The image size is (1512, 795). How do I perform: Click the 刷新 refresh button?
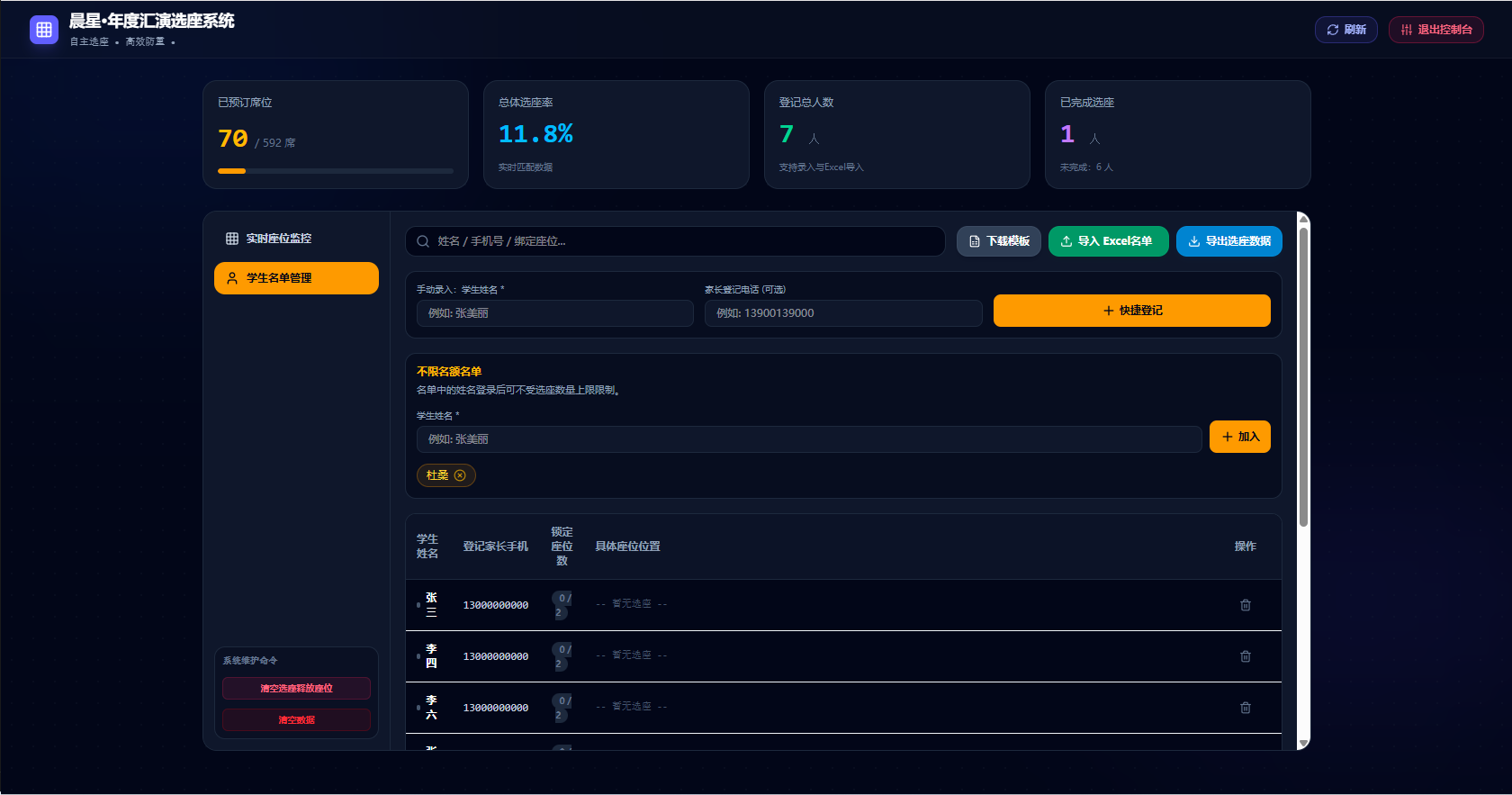point(1346,30)
